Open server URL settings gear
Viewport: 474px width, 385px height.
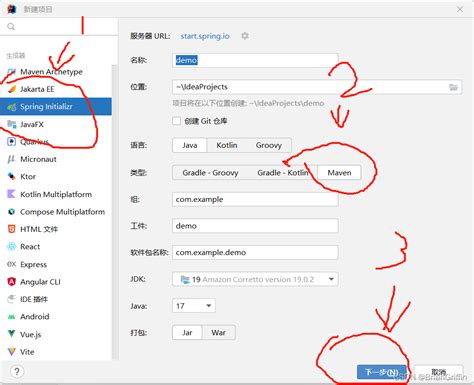pos(245,36)
